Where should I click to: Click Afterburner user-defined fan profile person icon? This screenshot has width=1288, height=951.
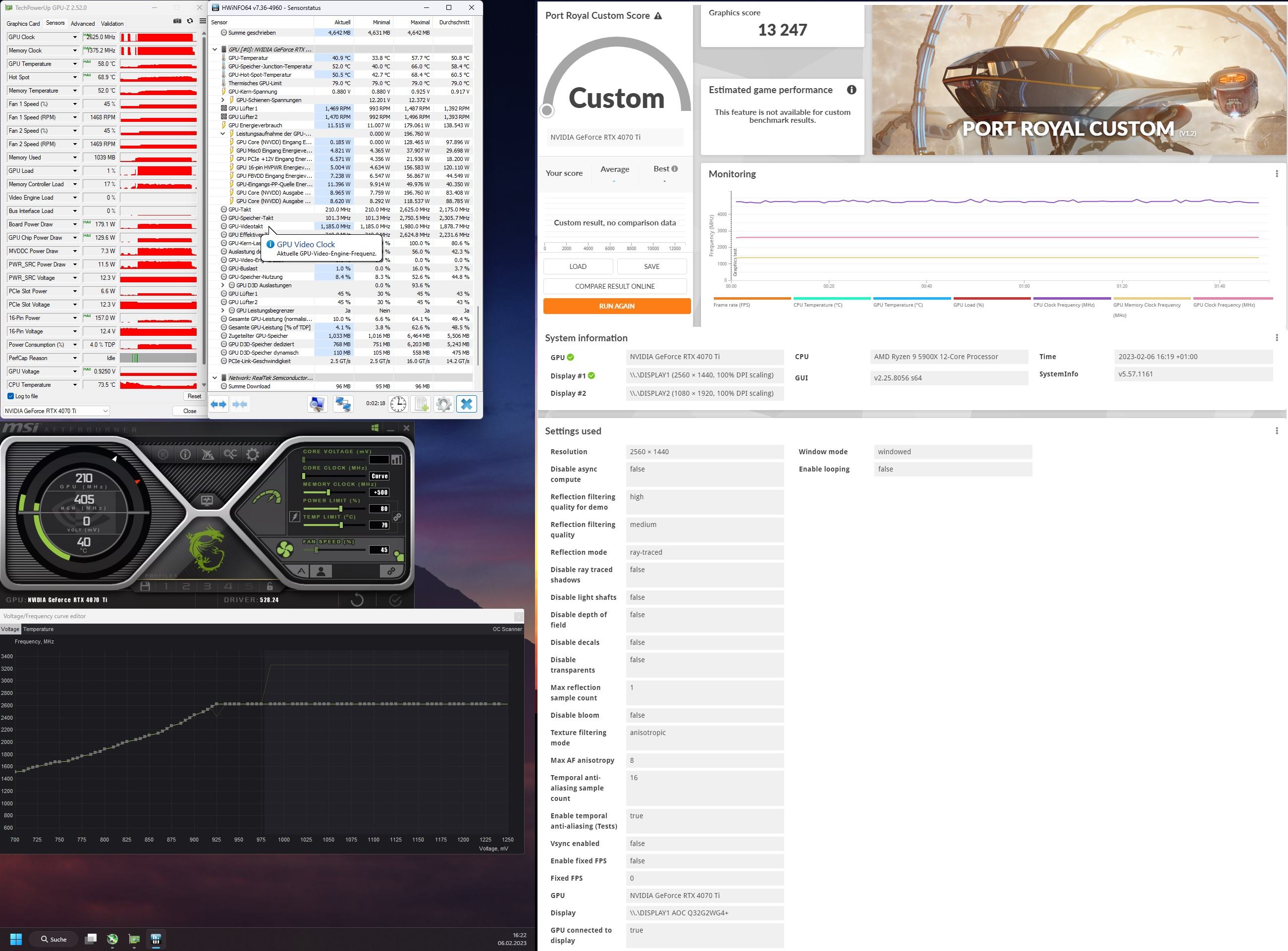pos(322,571)
